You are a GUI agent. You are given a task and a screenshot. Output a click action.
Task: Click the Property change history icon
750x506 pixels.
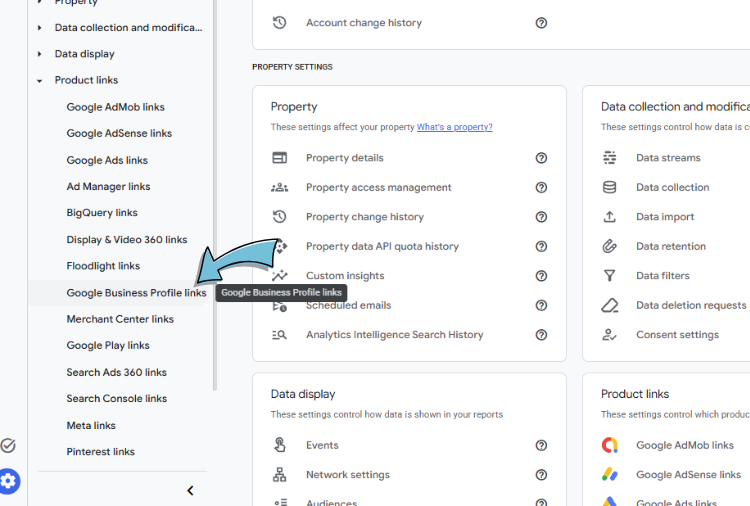279,217
